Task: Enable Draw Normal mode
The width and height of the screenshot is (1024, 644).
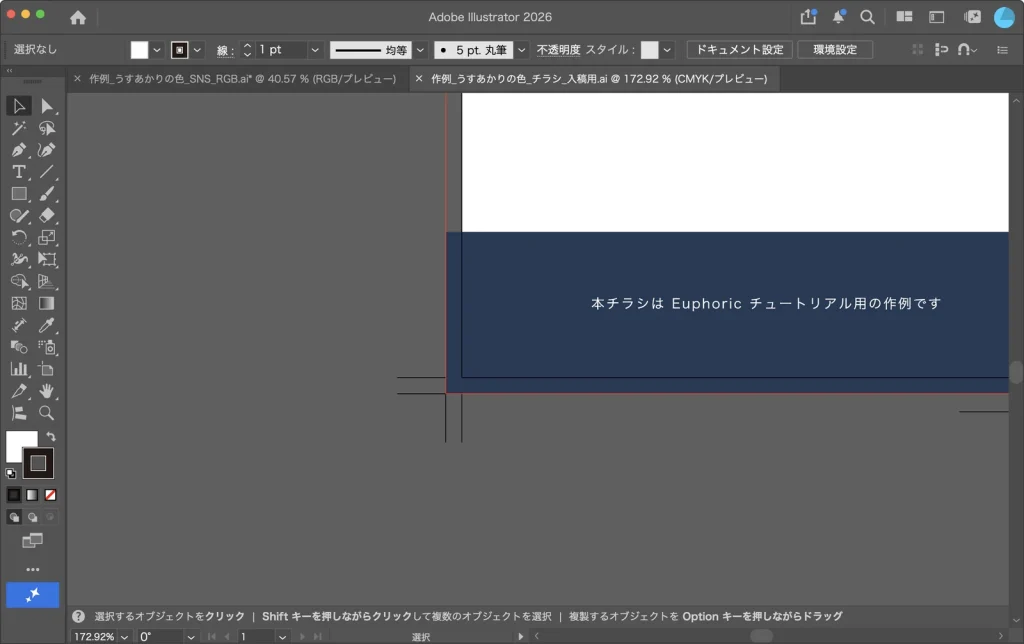Action: [x=14, y=517]
